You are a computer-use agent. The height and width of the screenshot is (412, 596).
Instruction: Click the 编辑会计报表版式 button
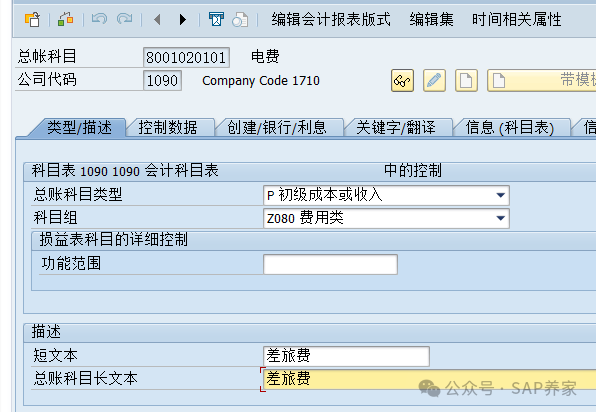(331, 19)
